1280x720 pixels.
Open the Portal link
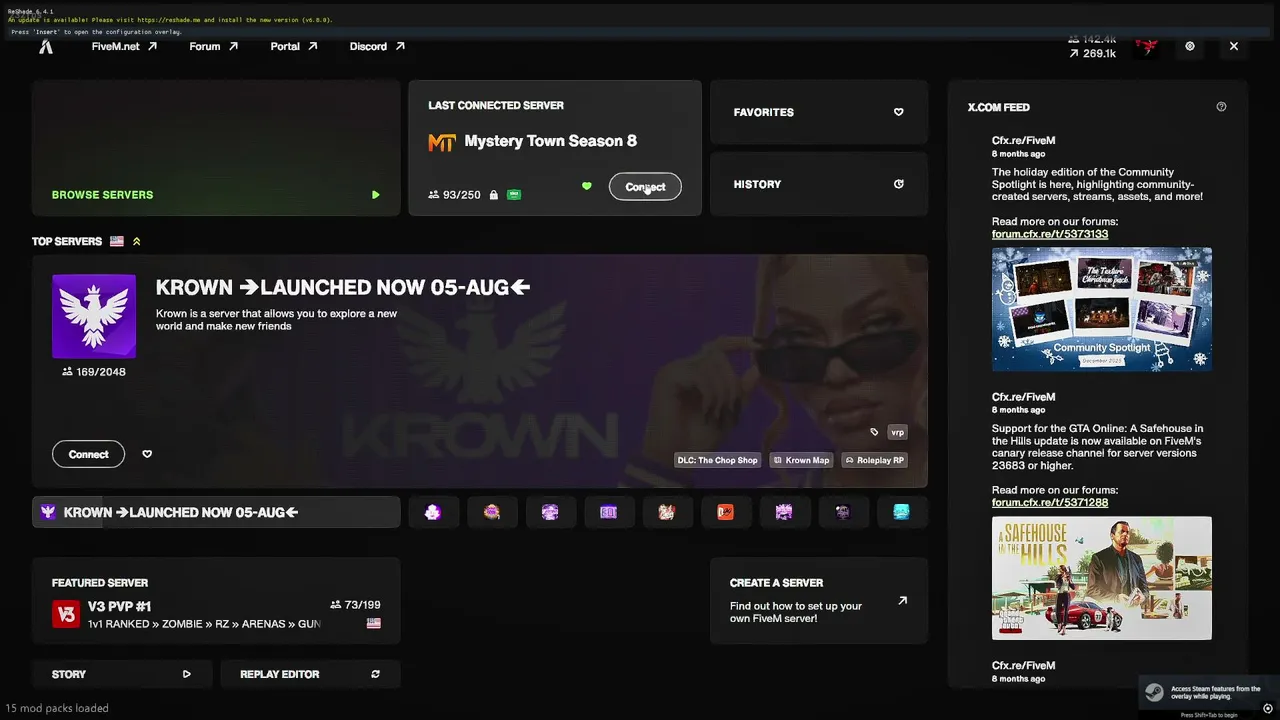294,46
